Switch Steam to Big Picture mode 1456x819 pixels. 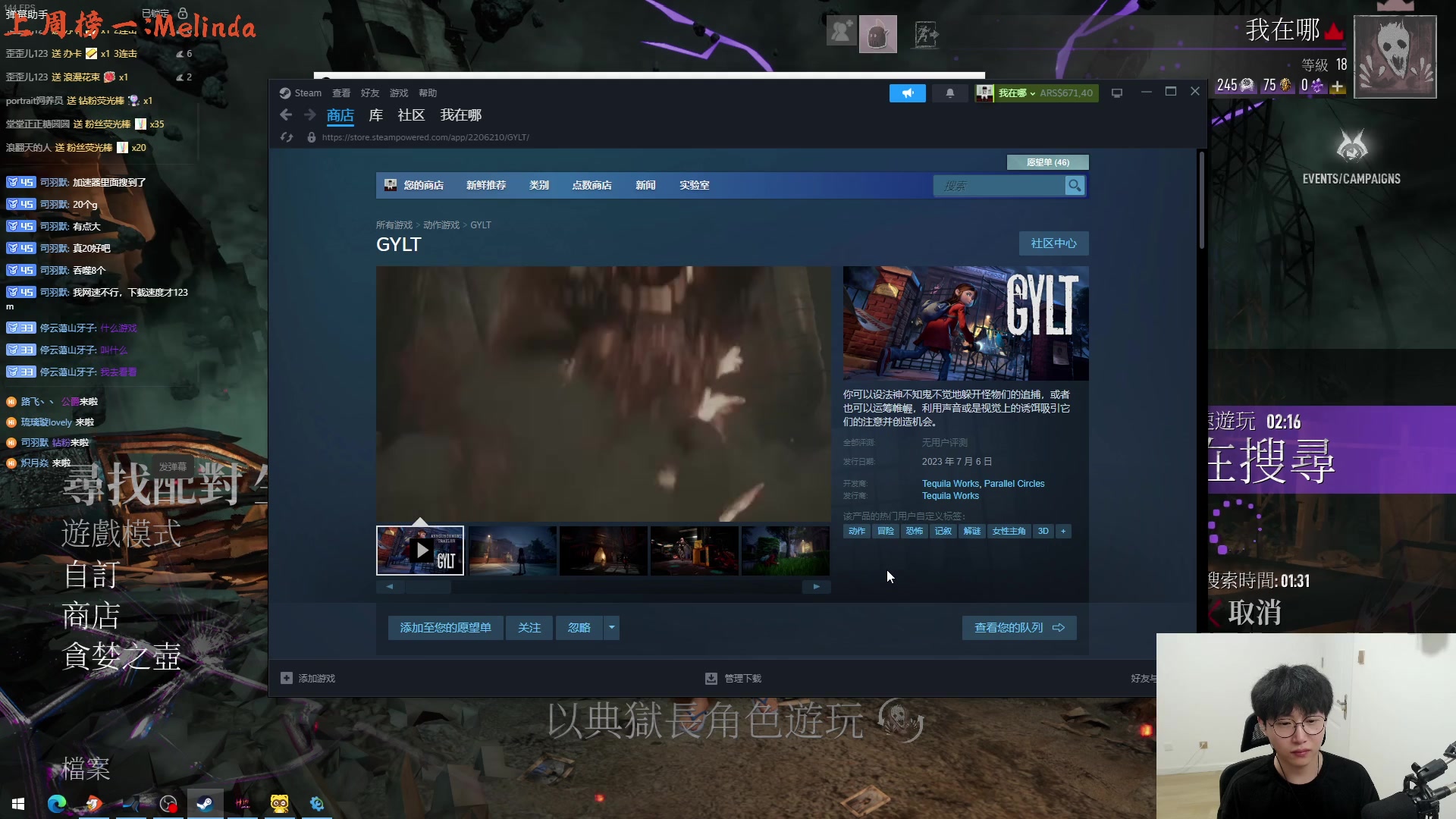[x=1117, y=93]
